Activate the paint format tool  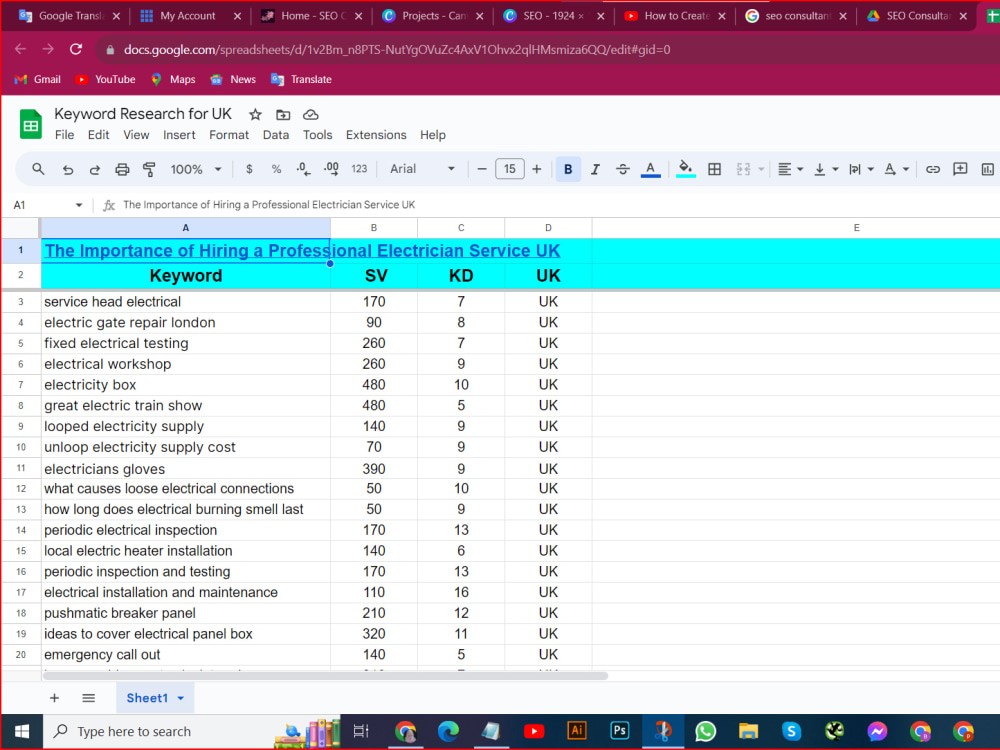coord(149,169)
